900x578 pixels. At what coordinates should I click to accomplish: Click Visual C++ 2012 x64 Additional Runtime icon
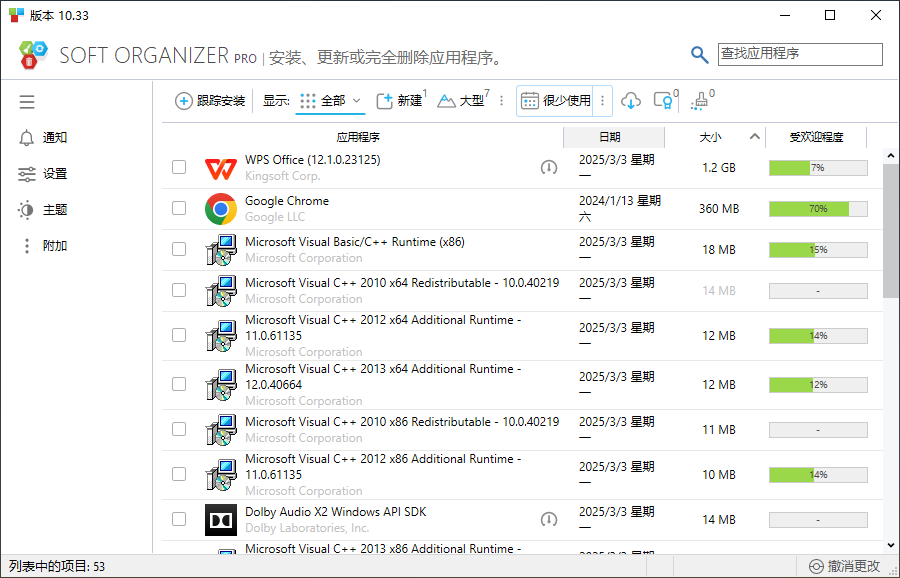coord(221,336)
